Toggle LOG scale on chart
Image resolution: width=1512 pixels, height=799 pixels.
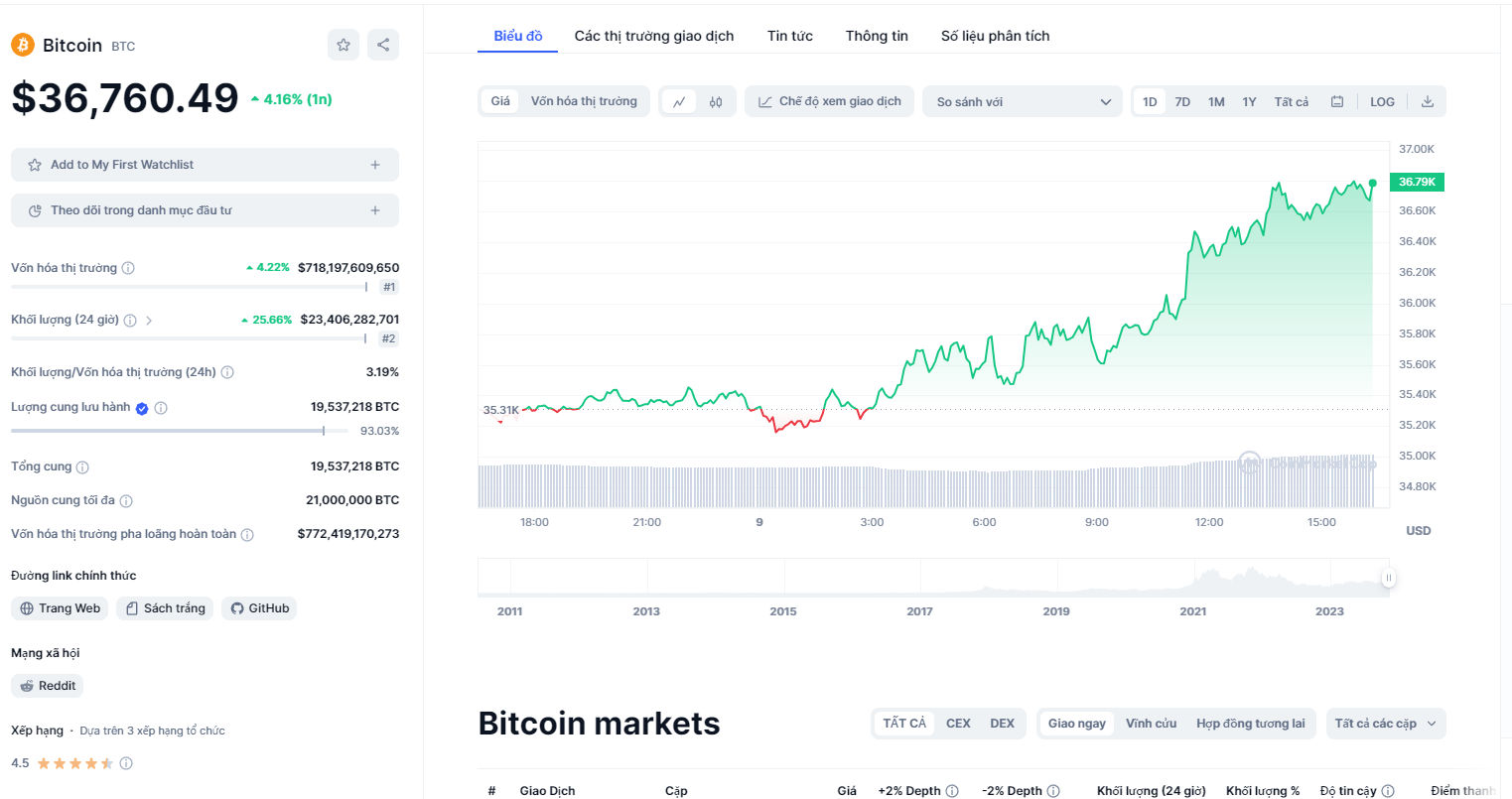click(x=1382, y=101)
